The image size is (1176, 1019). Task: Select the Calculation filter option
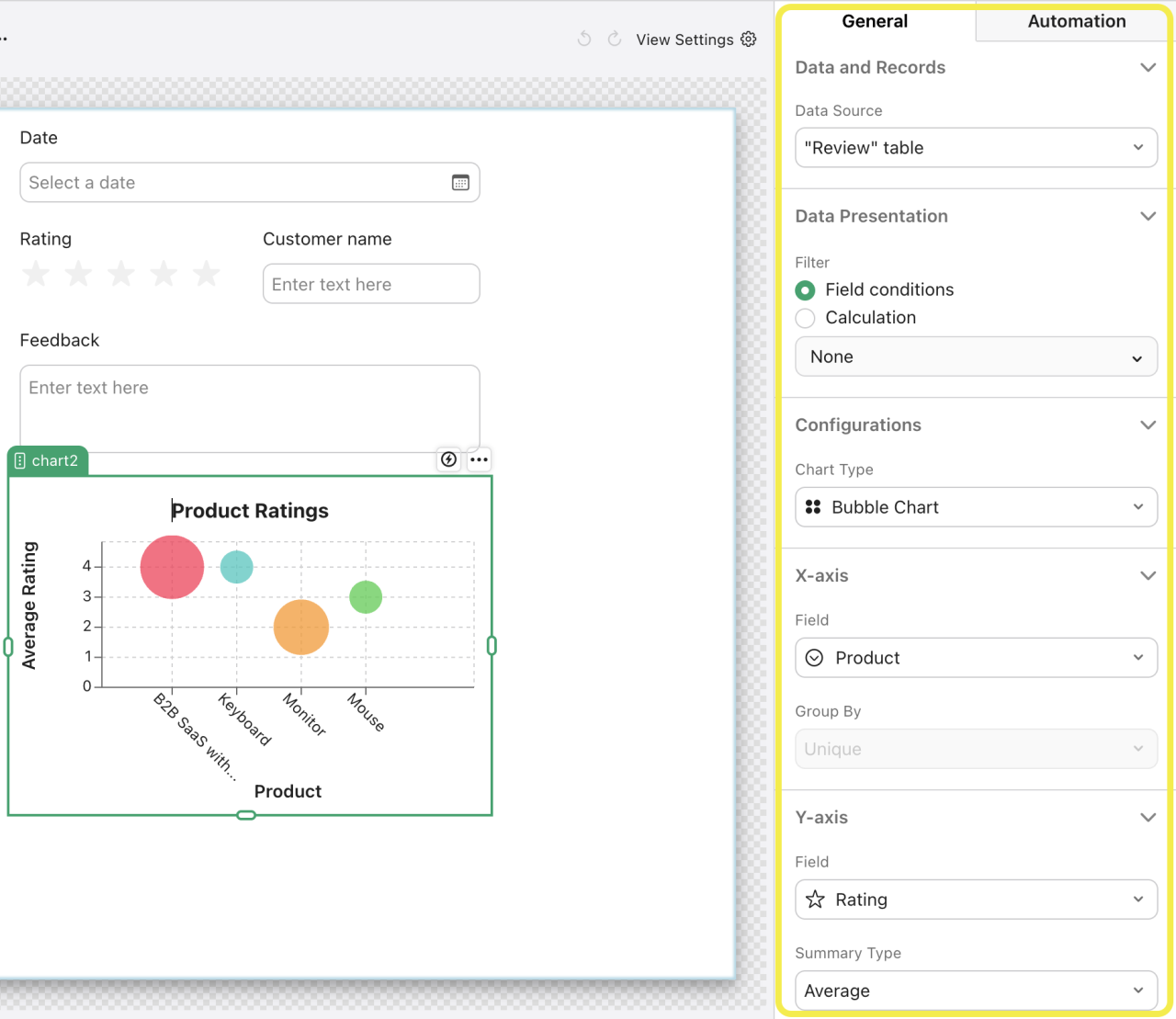point(806,318)
